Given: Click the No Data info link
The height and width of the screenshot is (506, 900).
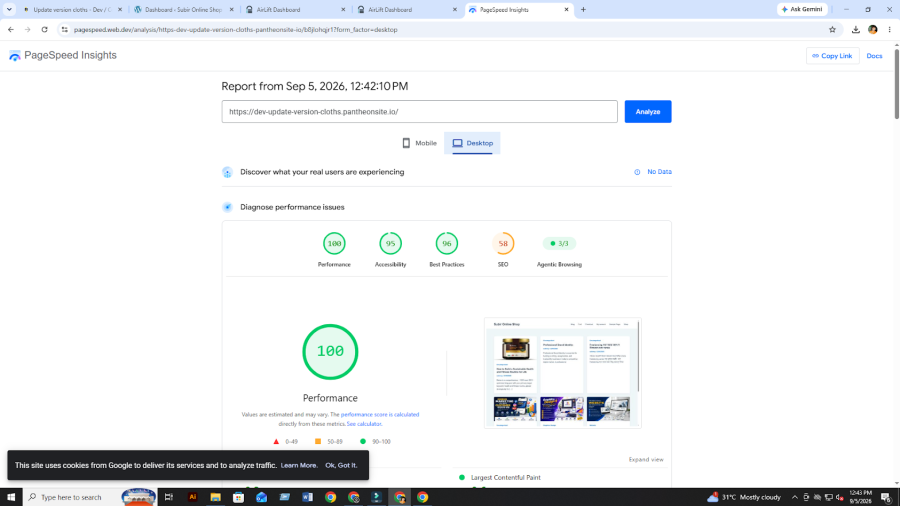Looking at the screenshot, I should [x=653, y=172].
